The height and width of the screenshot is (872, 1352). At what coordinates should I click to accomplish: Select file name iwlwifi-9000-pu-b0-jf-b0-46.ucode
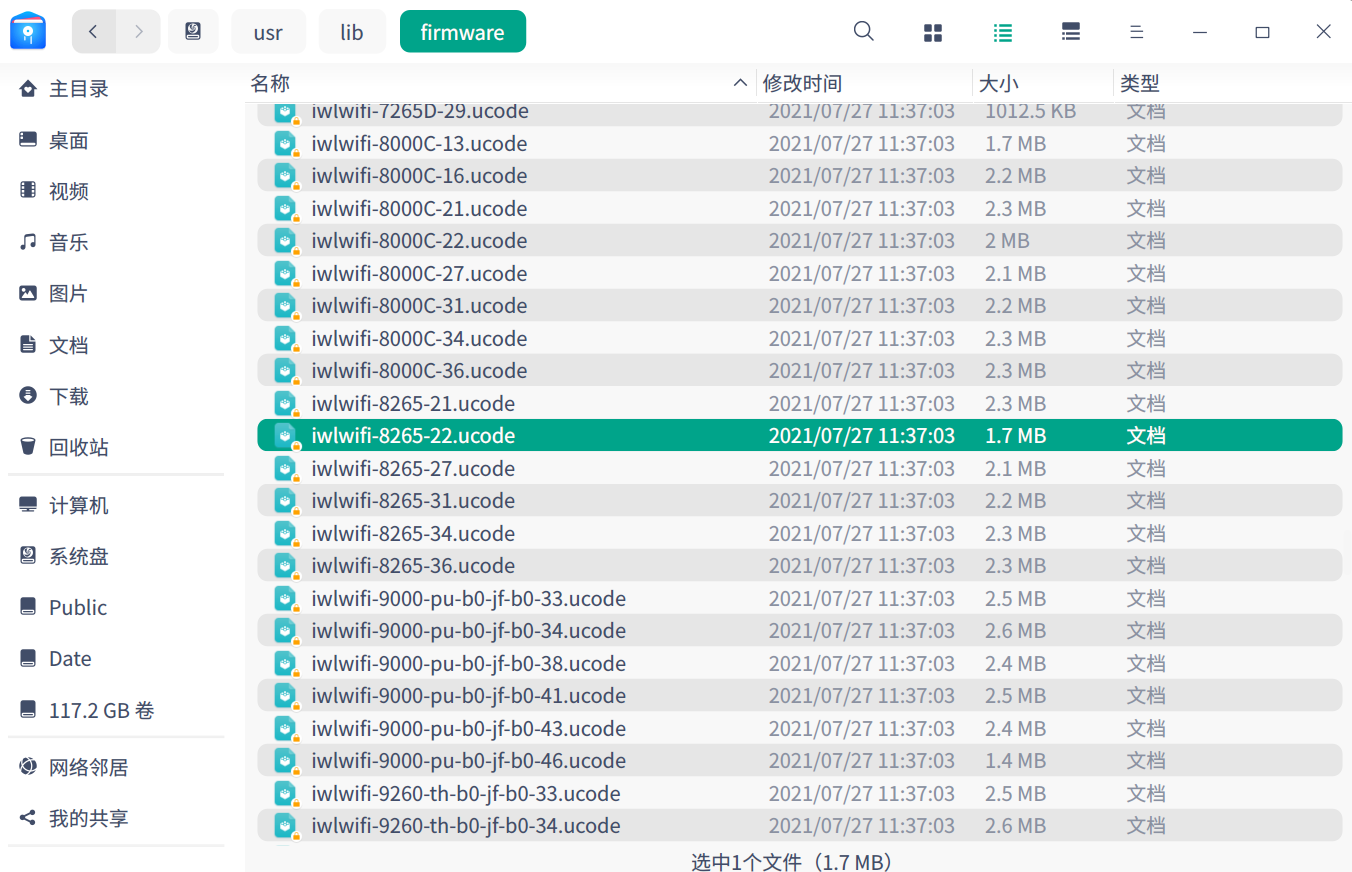pos(469,761)
